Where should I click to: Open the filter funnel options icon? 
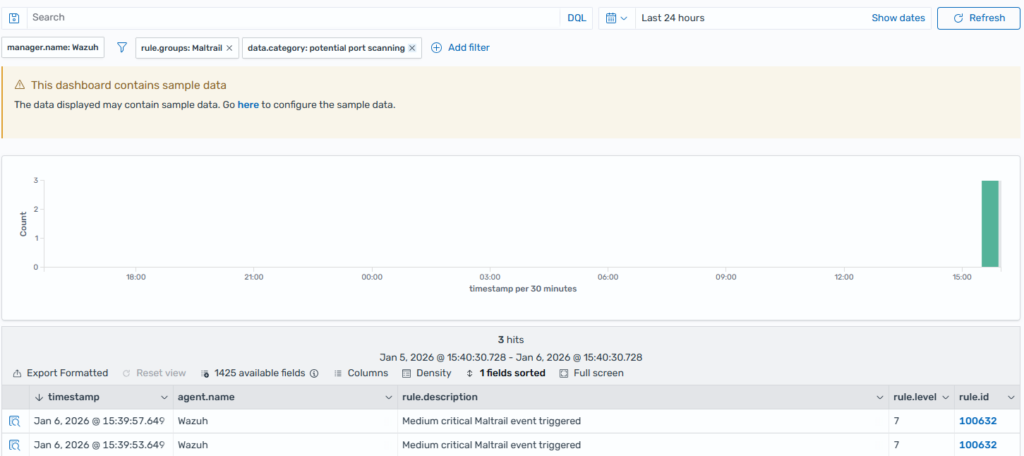pyautogui.click(x=122, y=47)
